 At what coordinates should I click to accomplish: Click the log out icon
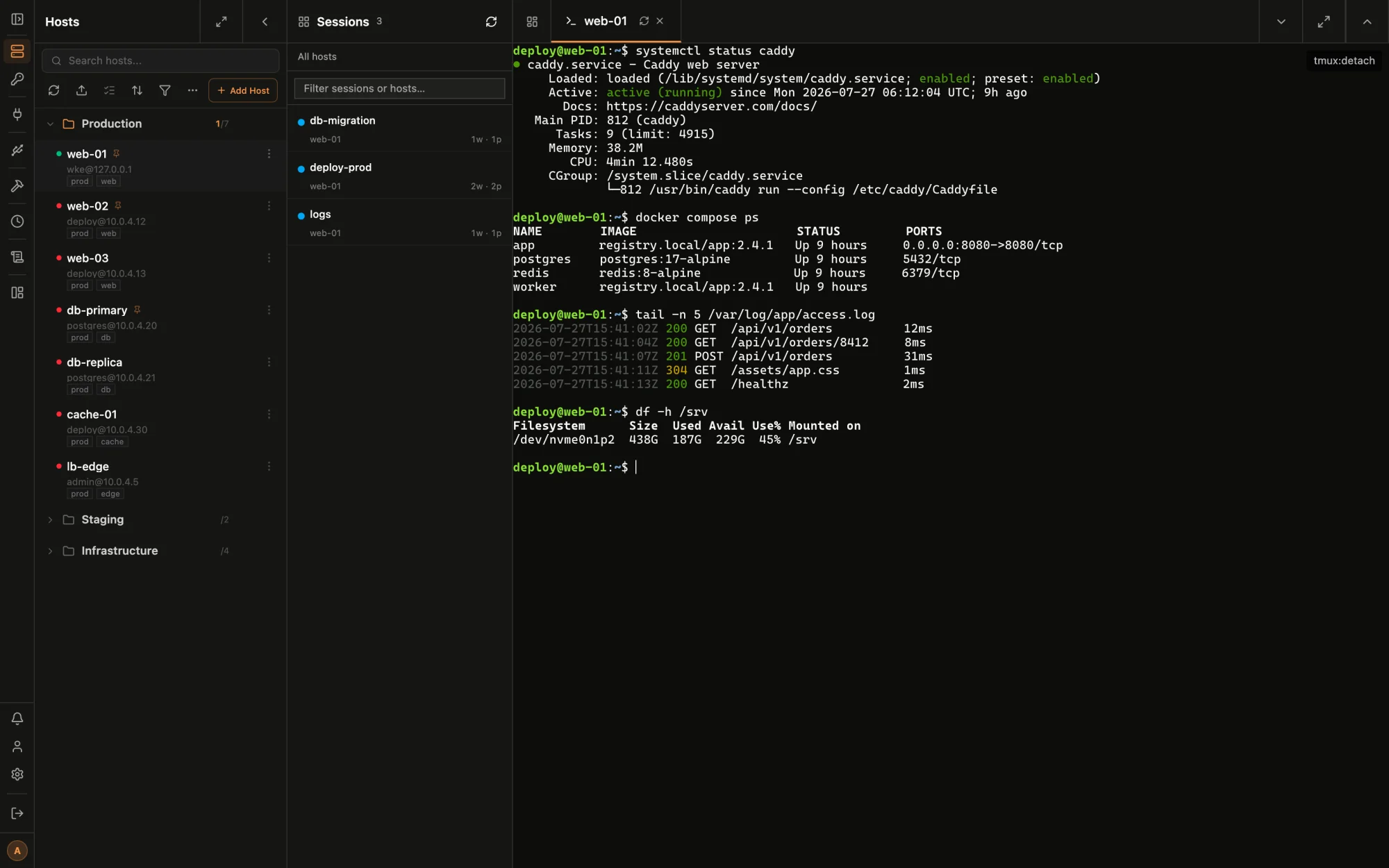click(x=17, y=813)
